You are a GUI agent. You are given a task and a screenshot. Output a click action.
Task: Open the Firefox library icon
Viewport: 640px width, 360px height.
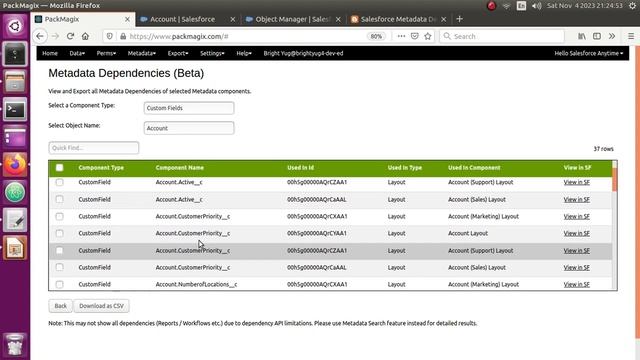tap(582, 36)
